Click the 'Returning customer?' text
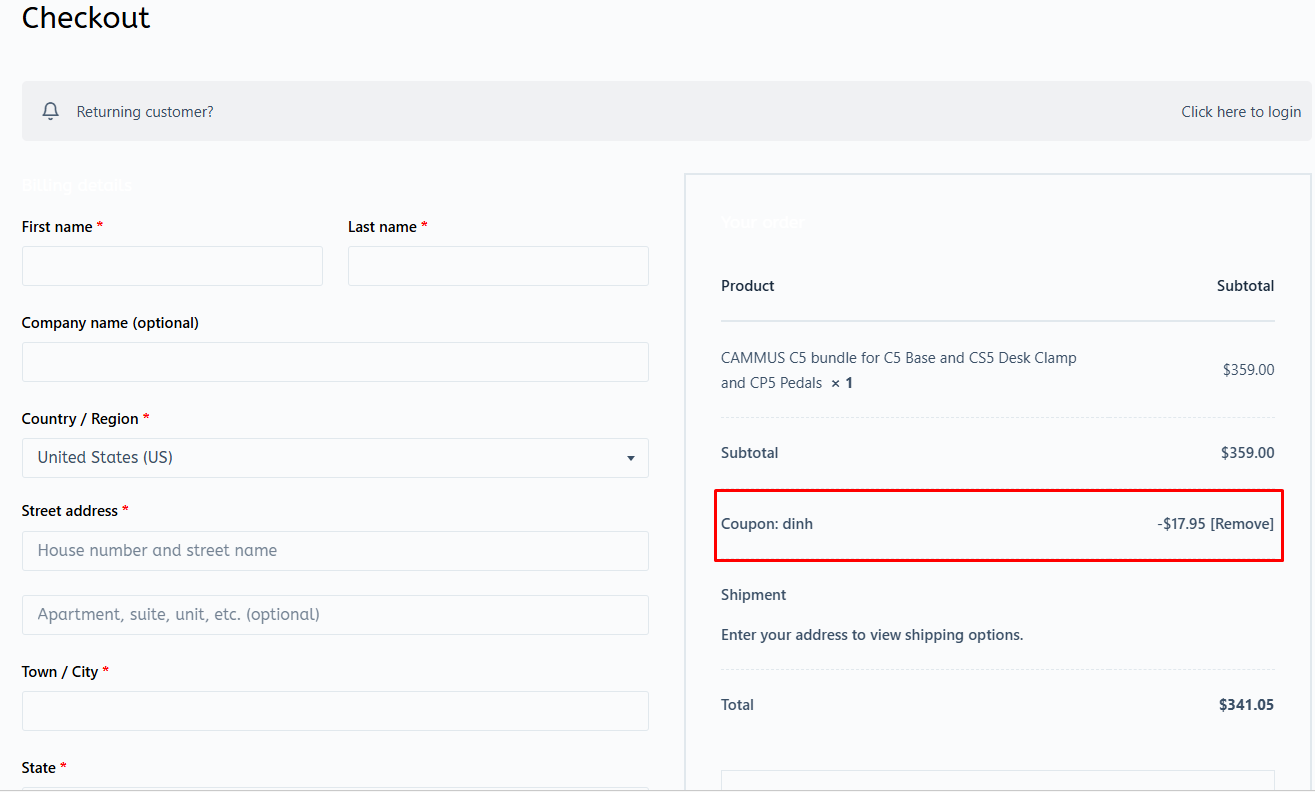1315x792 pixels. 145,112
